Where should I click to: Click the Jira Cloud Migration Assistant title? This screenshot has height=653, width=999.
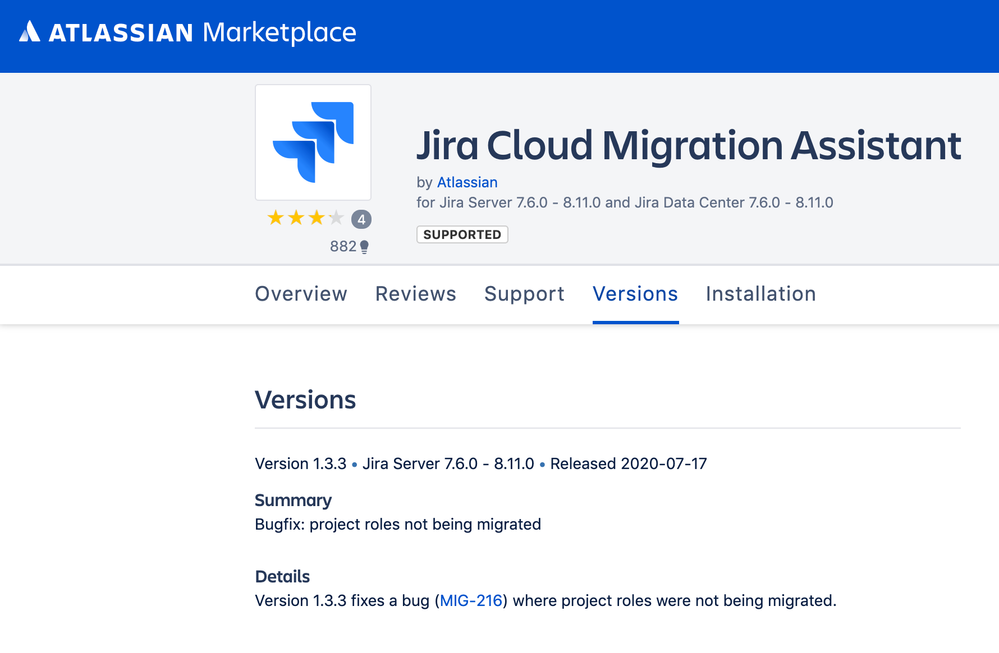[688, 146]
